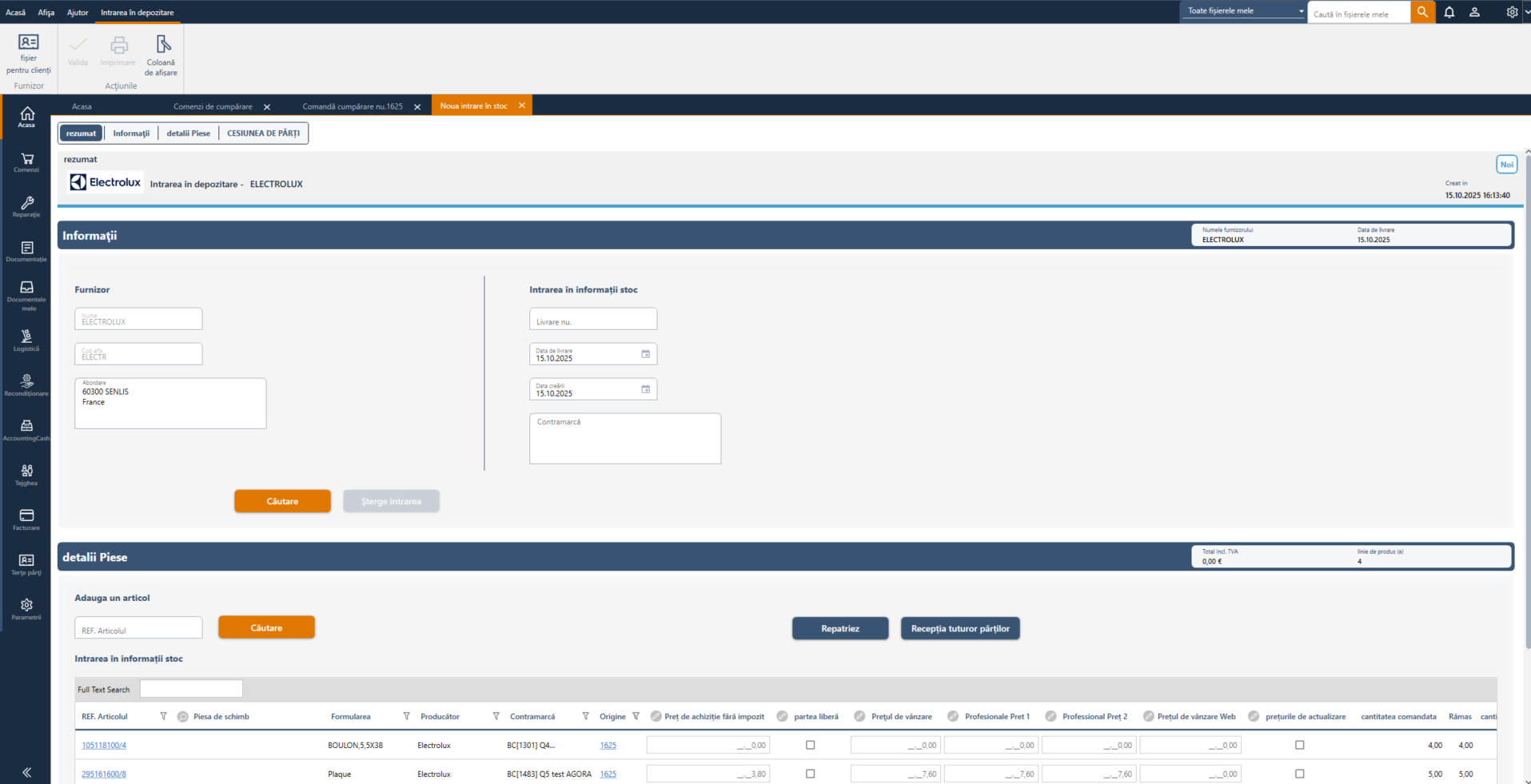Click pencil icon beside prețurile de actualizare
Viewport: 1531px width, 784px height.
coord(1254,716)
